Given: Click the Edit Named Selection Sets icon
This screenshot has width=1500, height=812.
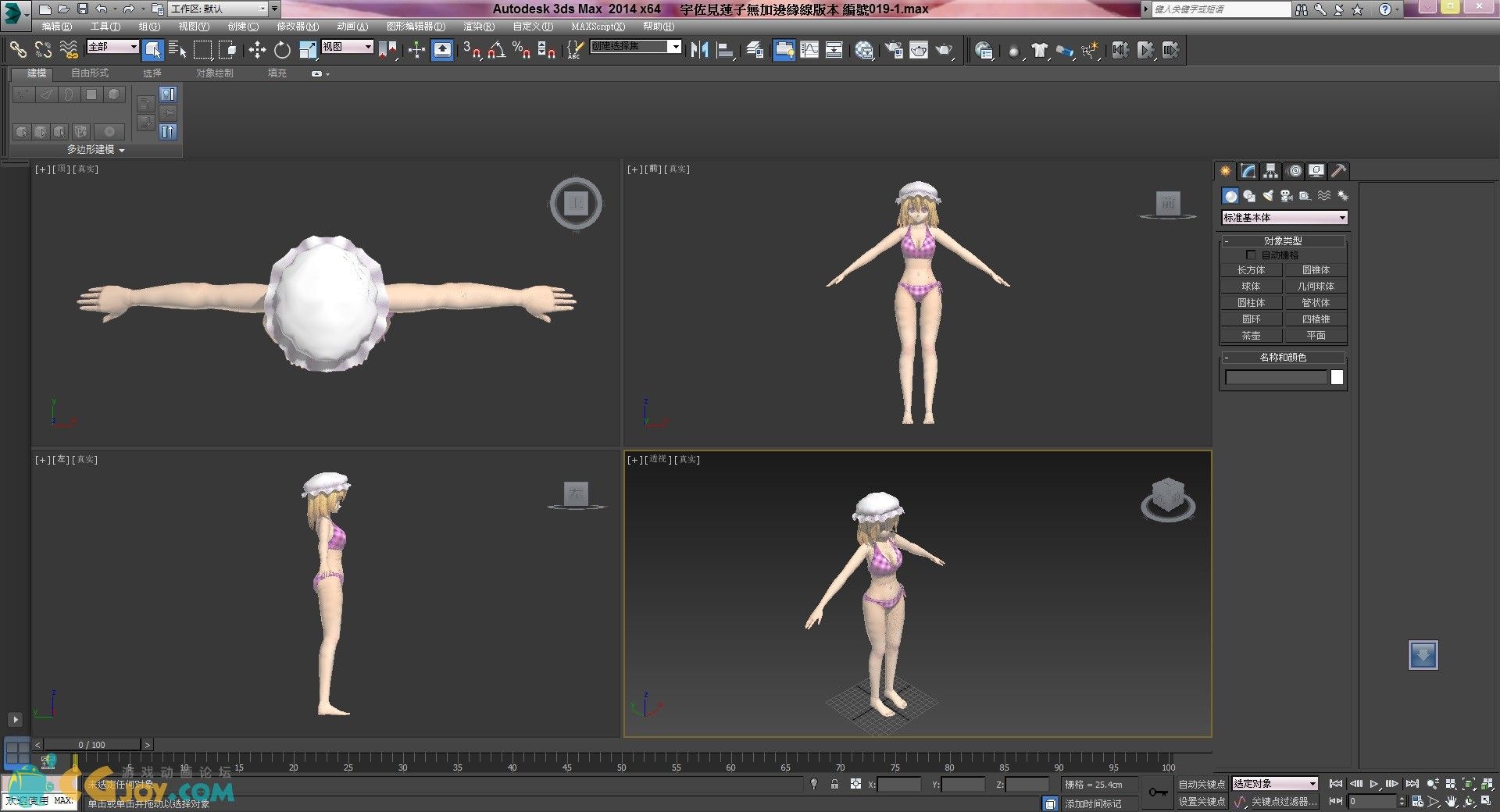Looking at the screenshot, I should pyautogui.click(x=575, y=50).
